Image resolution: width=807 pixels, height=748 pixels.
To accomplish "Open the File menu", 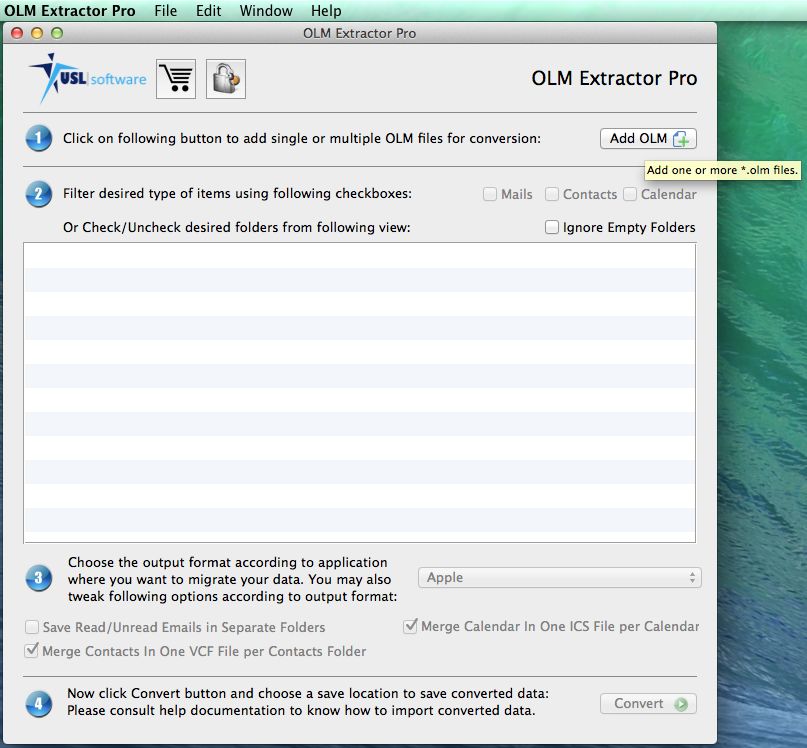I will pos(166,10).
